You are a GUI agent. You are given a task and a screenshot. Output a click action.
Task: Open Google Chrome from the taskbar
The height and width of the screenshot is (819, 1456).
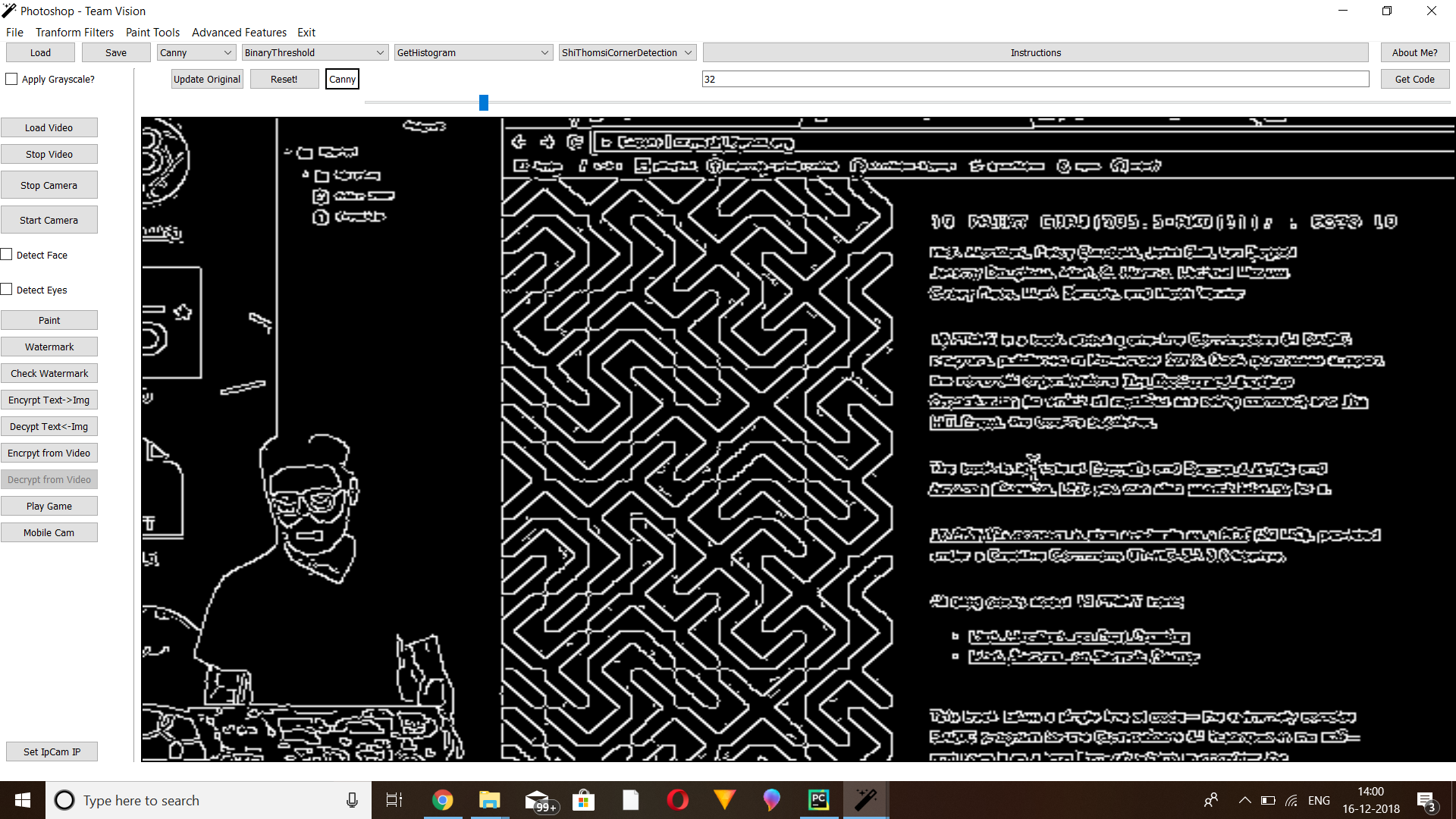[442, 800]
